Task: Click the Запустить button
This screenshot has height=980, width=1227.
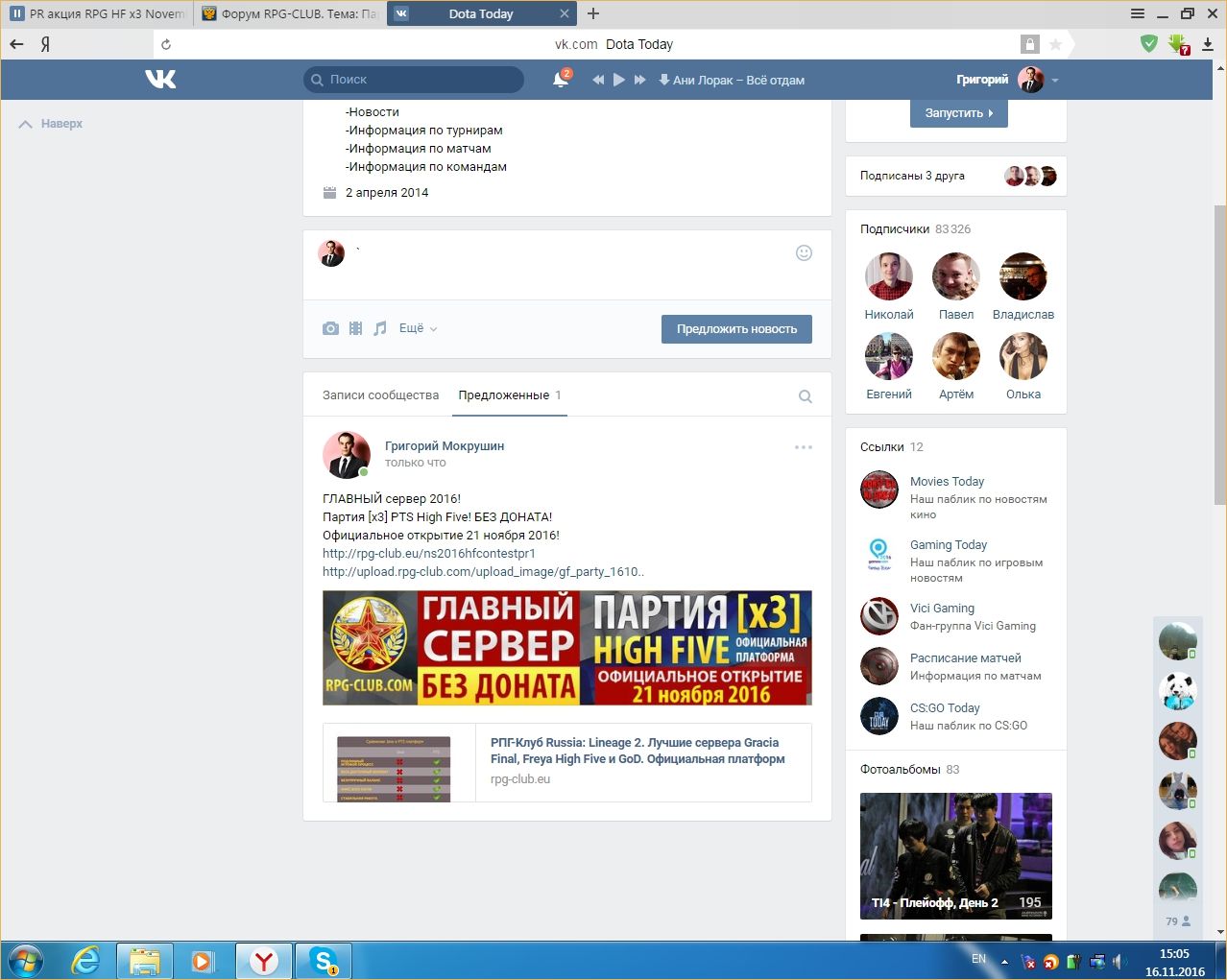Action: (959, 113)
